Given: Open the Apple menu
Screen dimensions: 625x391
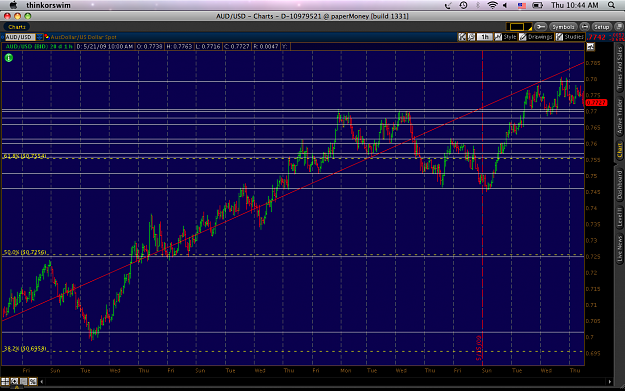Looking at the screenshot, I should (x=13, y=5).
